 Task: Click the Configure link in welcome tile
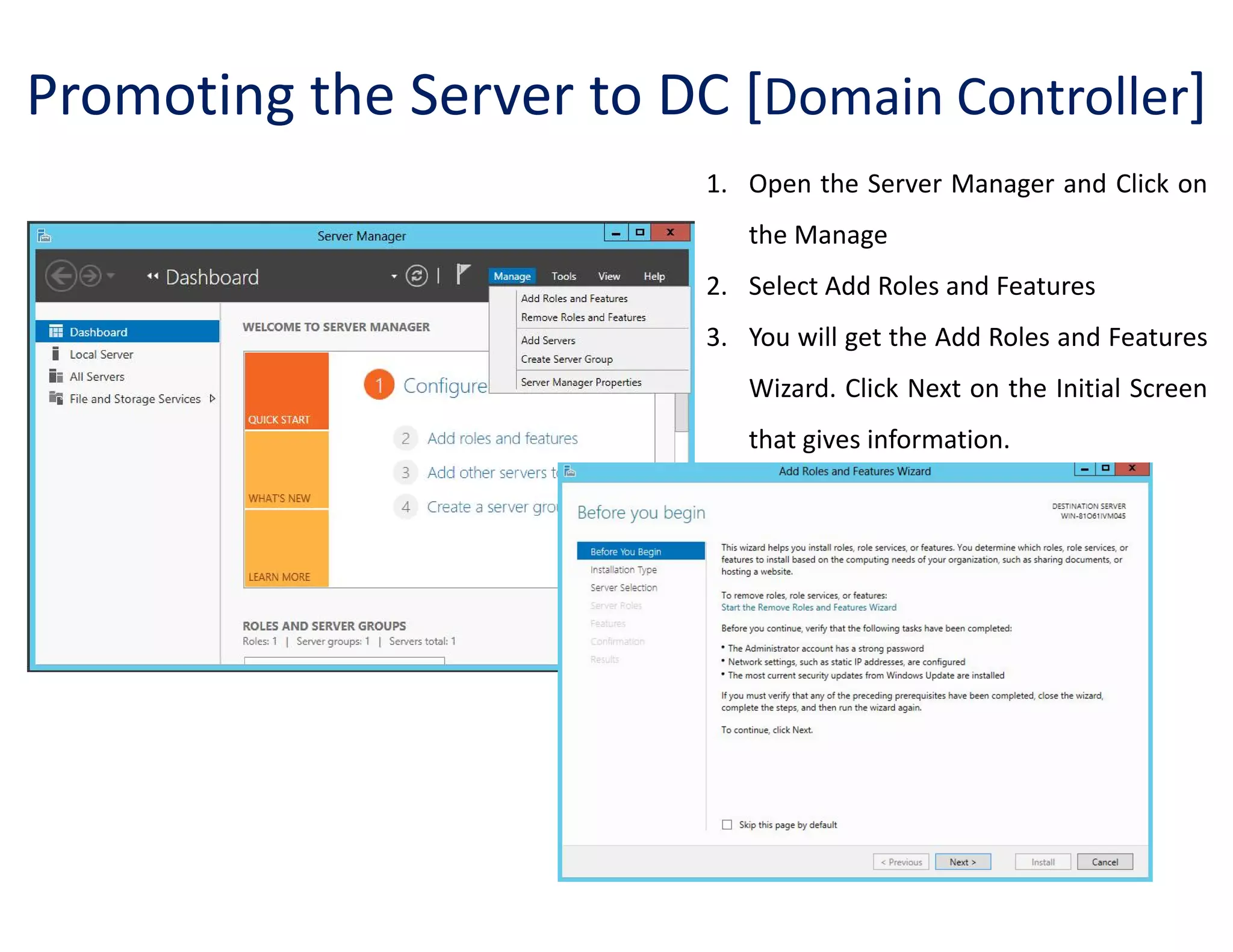445,386
